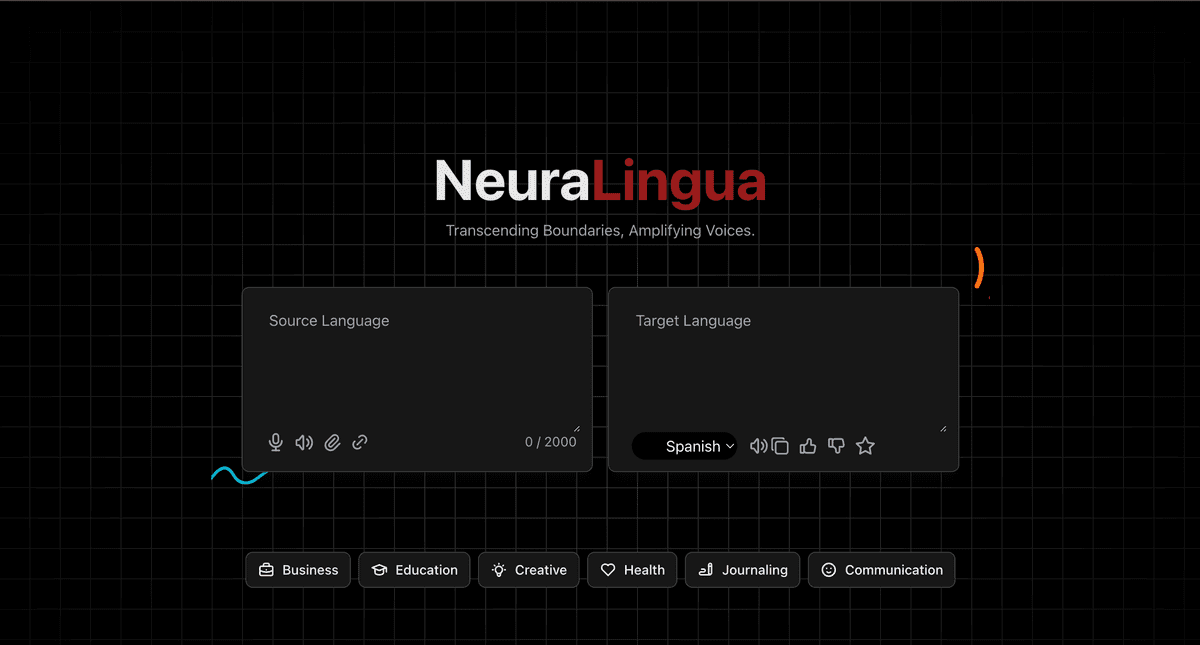Click the NeuraLingua title
The height and width of the screenshot is (645, 1200).
(x=599, y=180)
